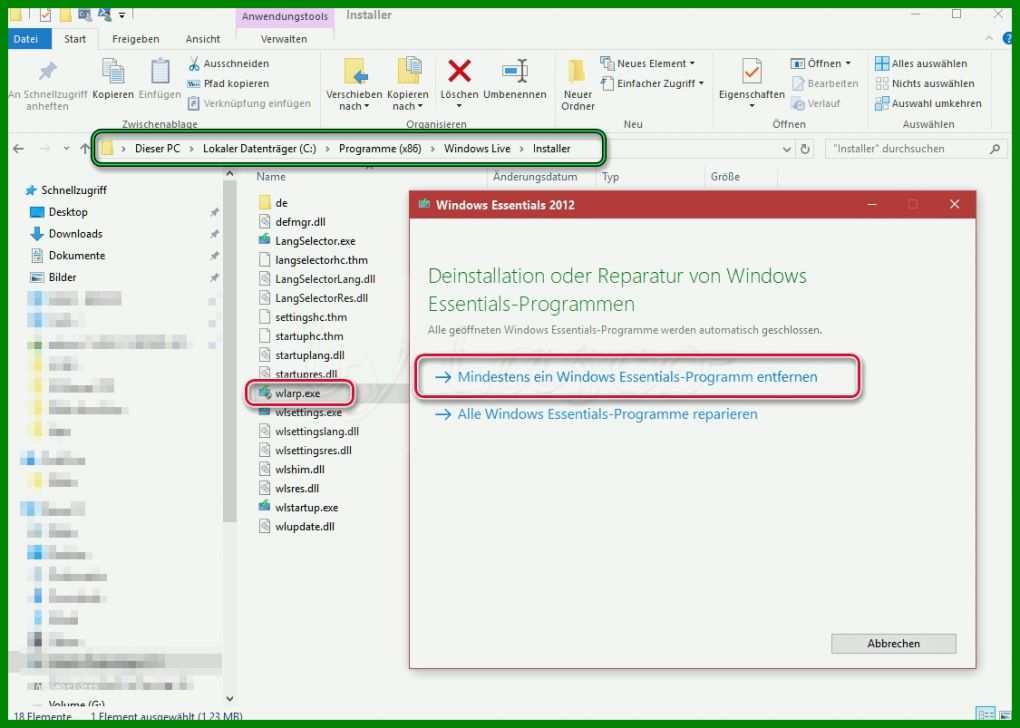The image size is (1020, 728).
Task: Click the Einfügen clipboard icon
Action: point(160,72)
